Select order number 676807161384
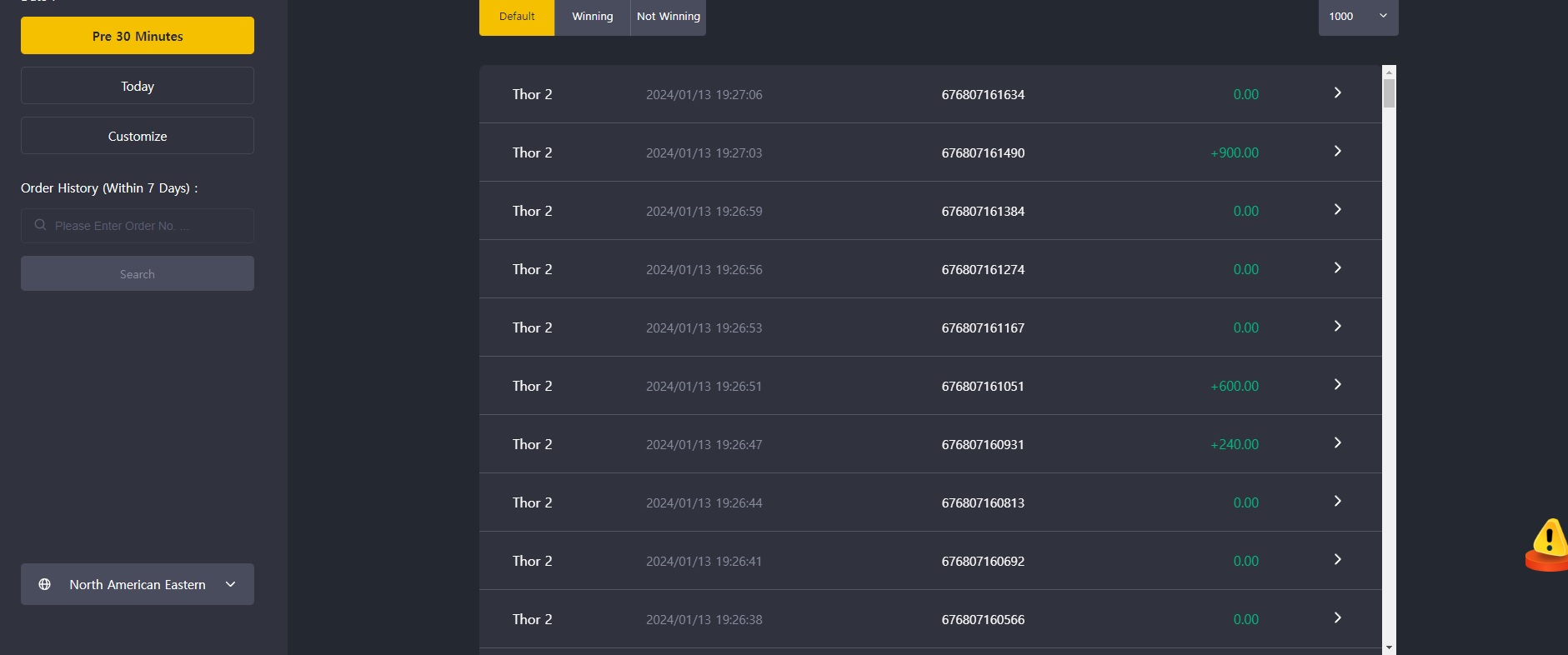The image size is (1568, 655). 983,212
